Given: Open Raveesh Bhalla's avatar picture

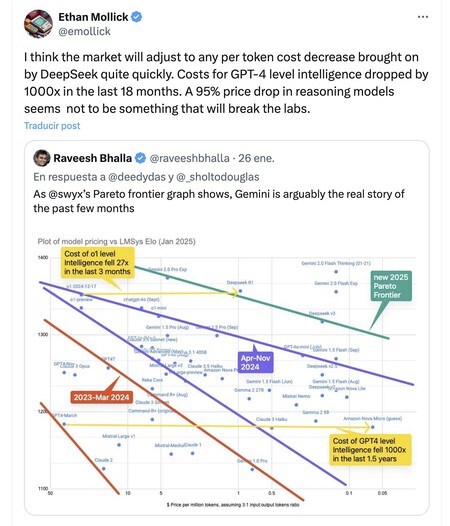Looking at the screenshot, I should click(x=42, y=158).
